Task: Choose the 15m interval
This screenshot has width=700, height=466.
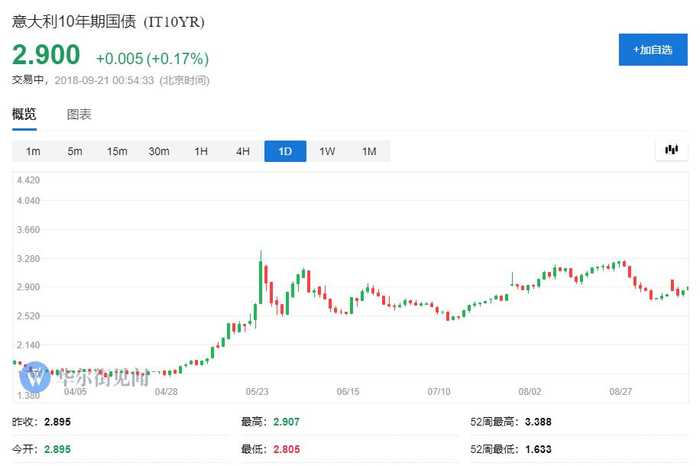Action: pos(117,151)
